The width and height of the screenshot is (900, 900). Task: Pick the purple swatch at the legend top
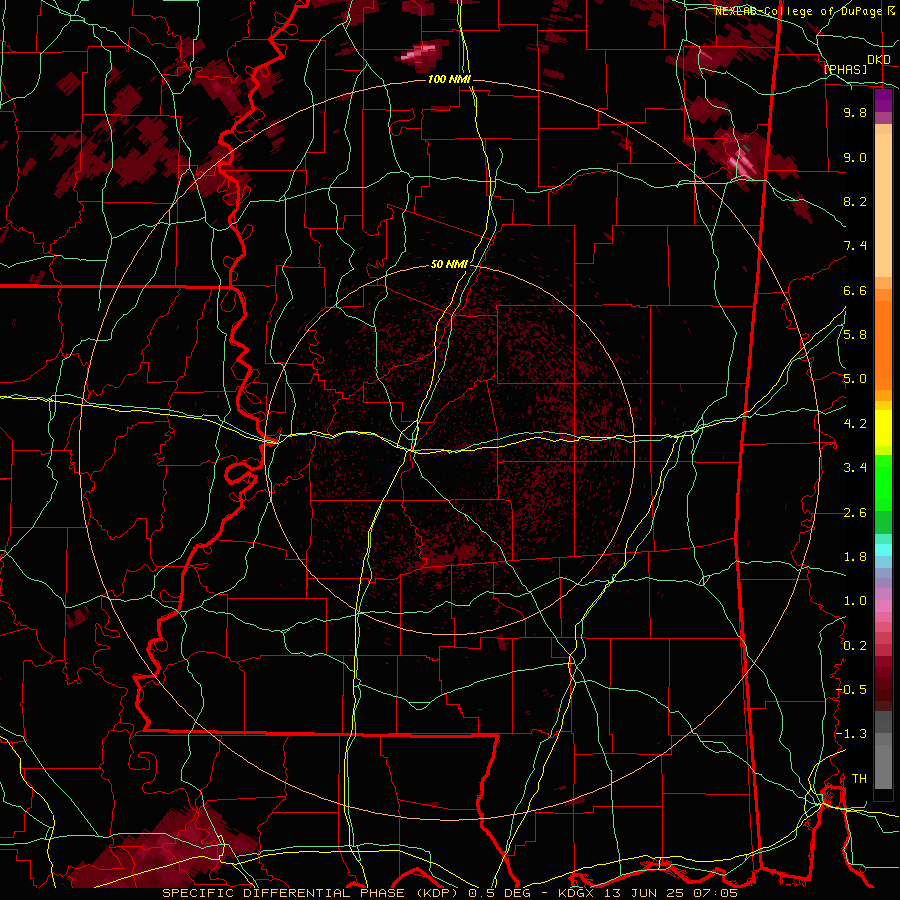[x=883, y=100]
